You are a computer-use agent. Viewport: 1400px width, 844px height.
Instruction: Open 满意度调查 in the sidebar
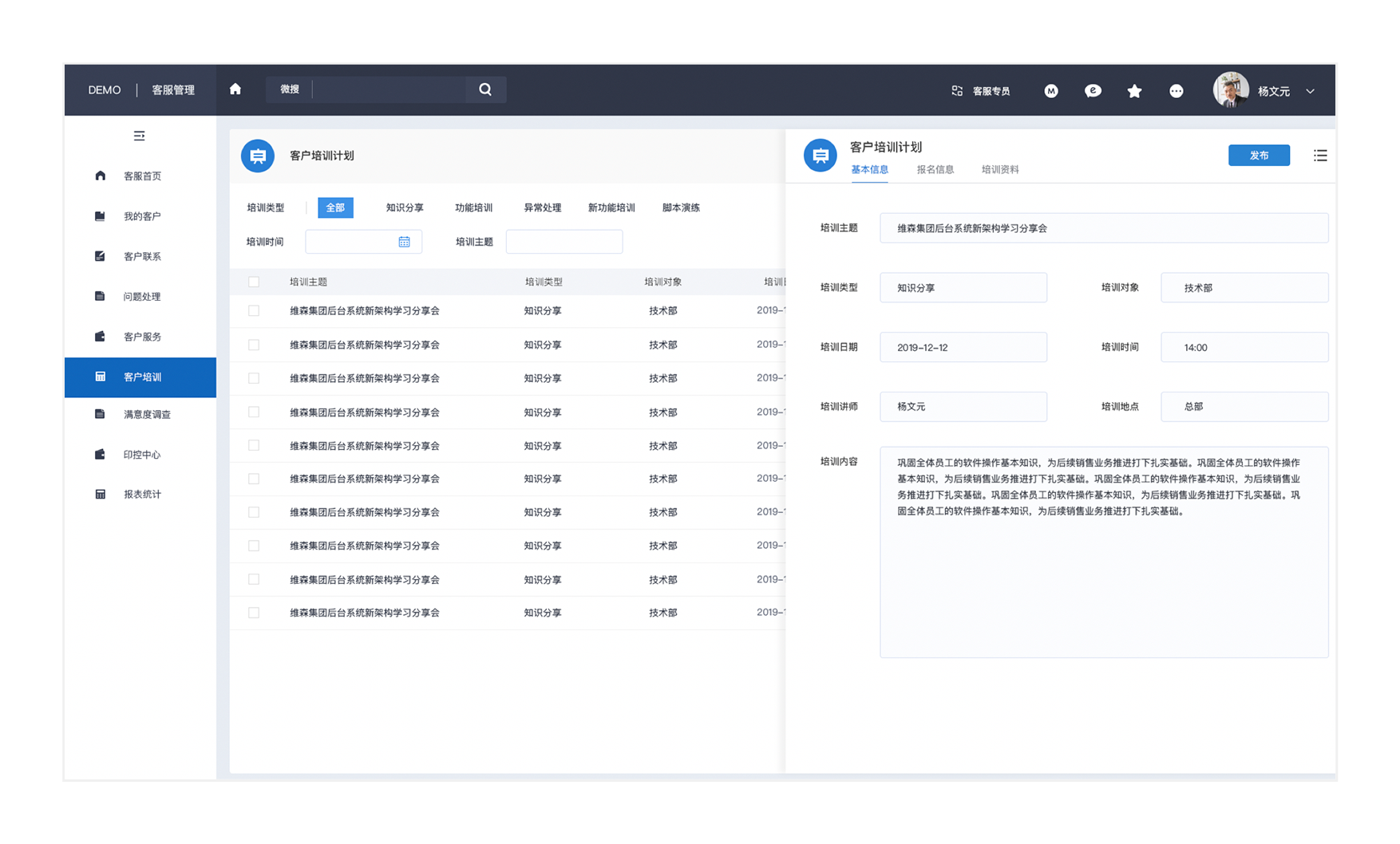147,415
